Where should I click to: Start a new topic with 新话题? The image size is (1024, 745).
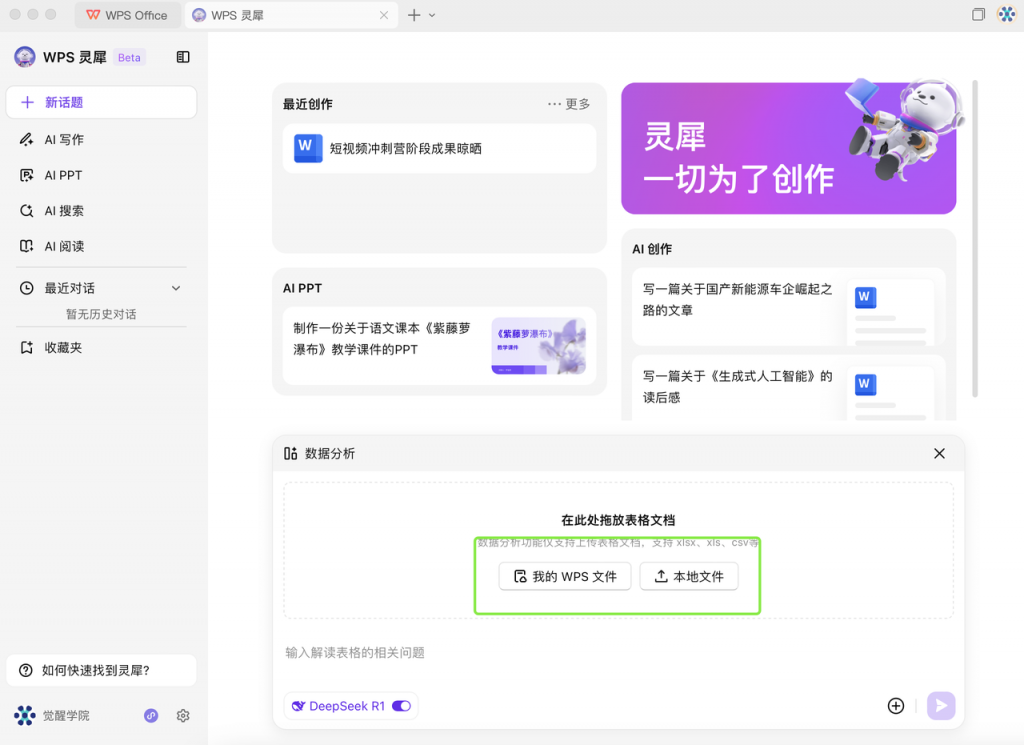click(x=101, y=103)
